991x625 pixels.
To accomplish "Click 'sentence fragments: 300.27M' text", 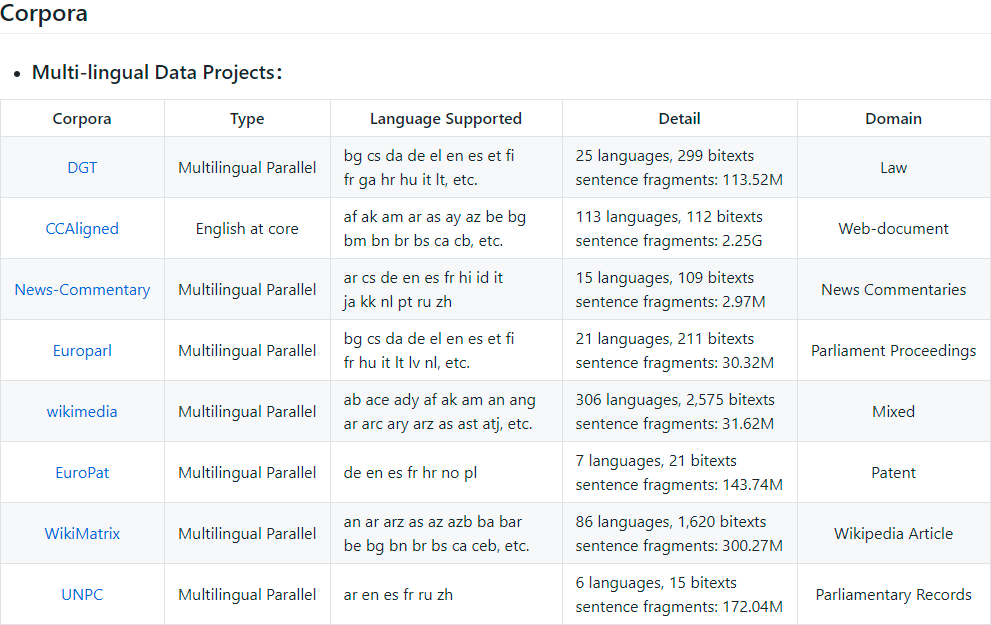I will pos(679,546).
